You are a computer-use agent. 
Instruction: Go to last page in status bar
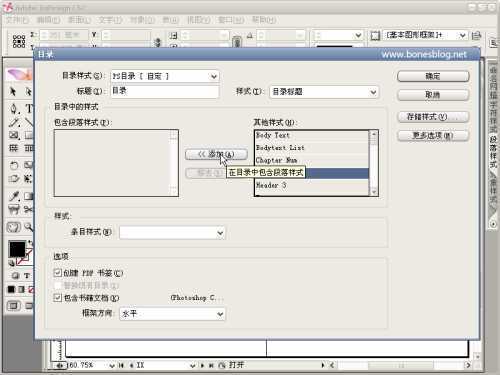click(211, 365)
